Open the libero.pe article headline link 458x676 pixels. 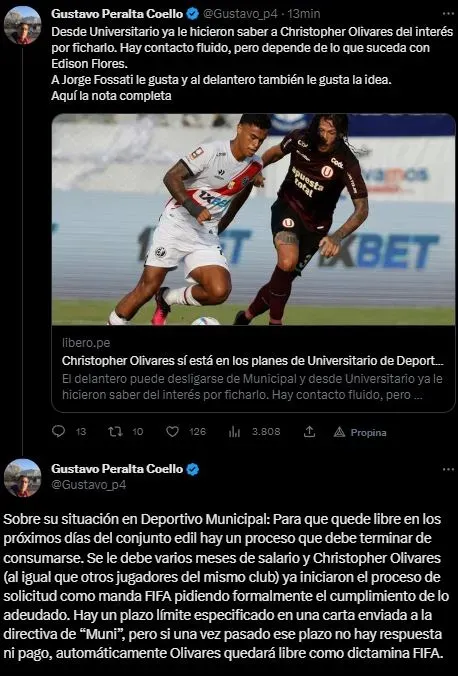[x=253, y=361]
